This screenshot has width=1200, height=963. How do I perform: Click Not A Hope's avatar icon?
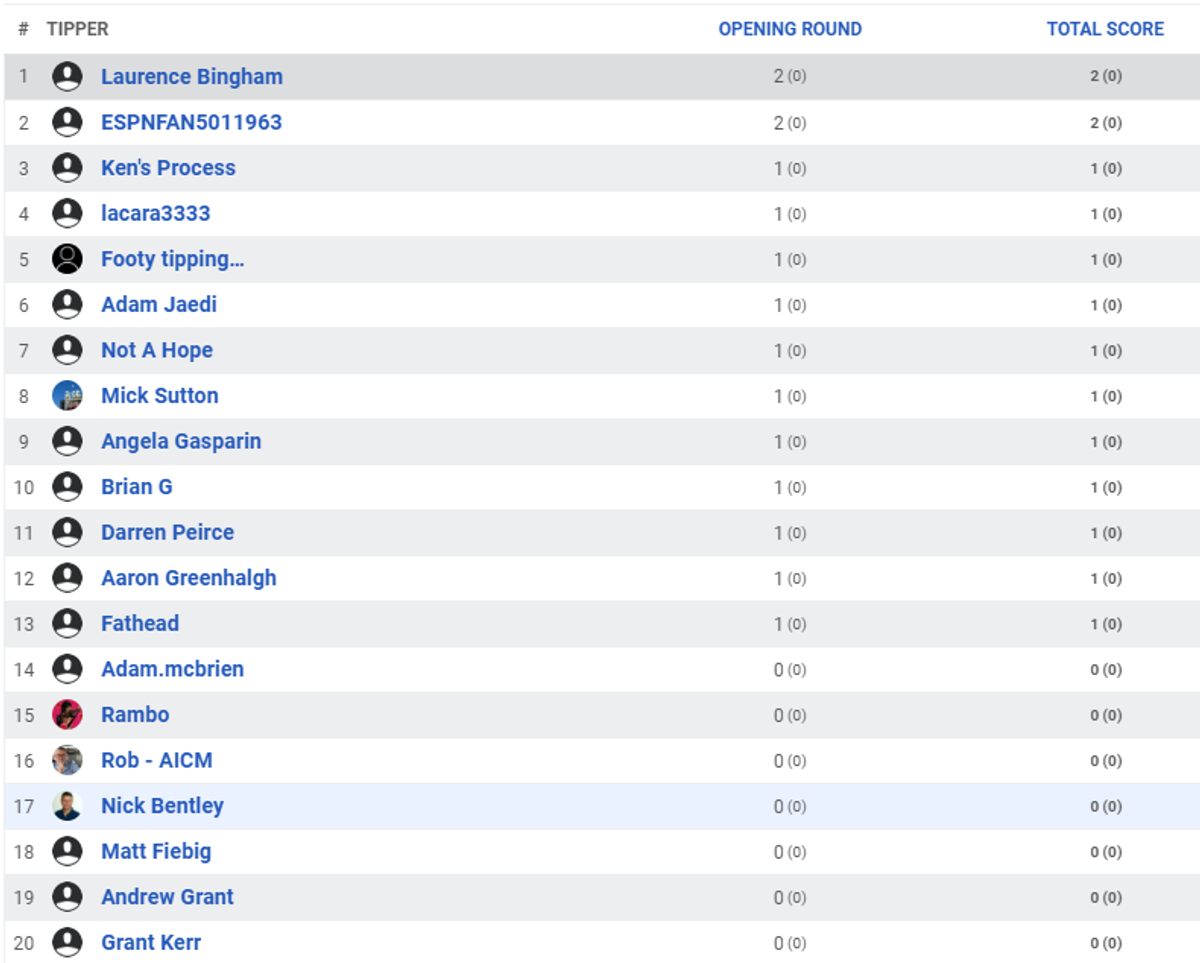[67, 350]
